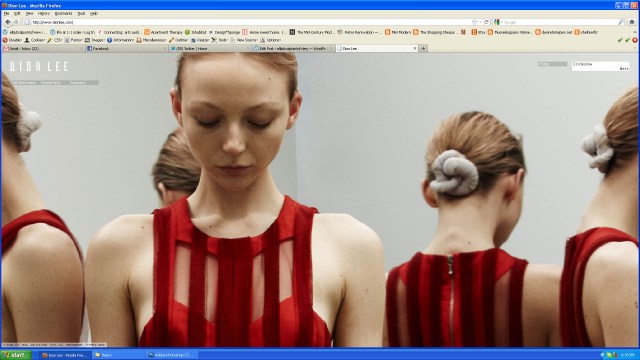
Task: Open the Retro Renovation bookmark
Action: [x=358, y=32]
